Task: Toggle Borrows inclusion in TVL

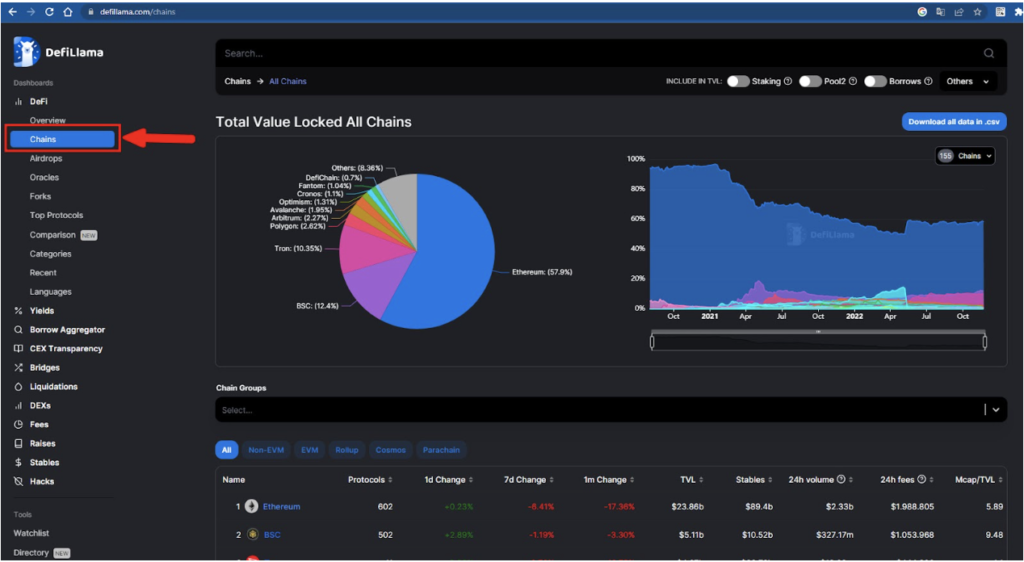Action: tap(875, 82)
